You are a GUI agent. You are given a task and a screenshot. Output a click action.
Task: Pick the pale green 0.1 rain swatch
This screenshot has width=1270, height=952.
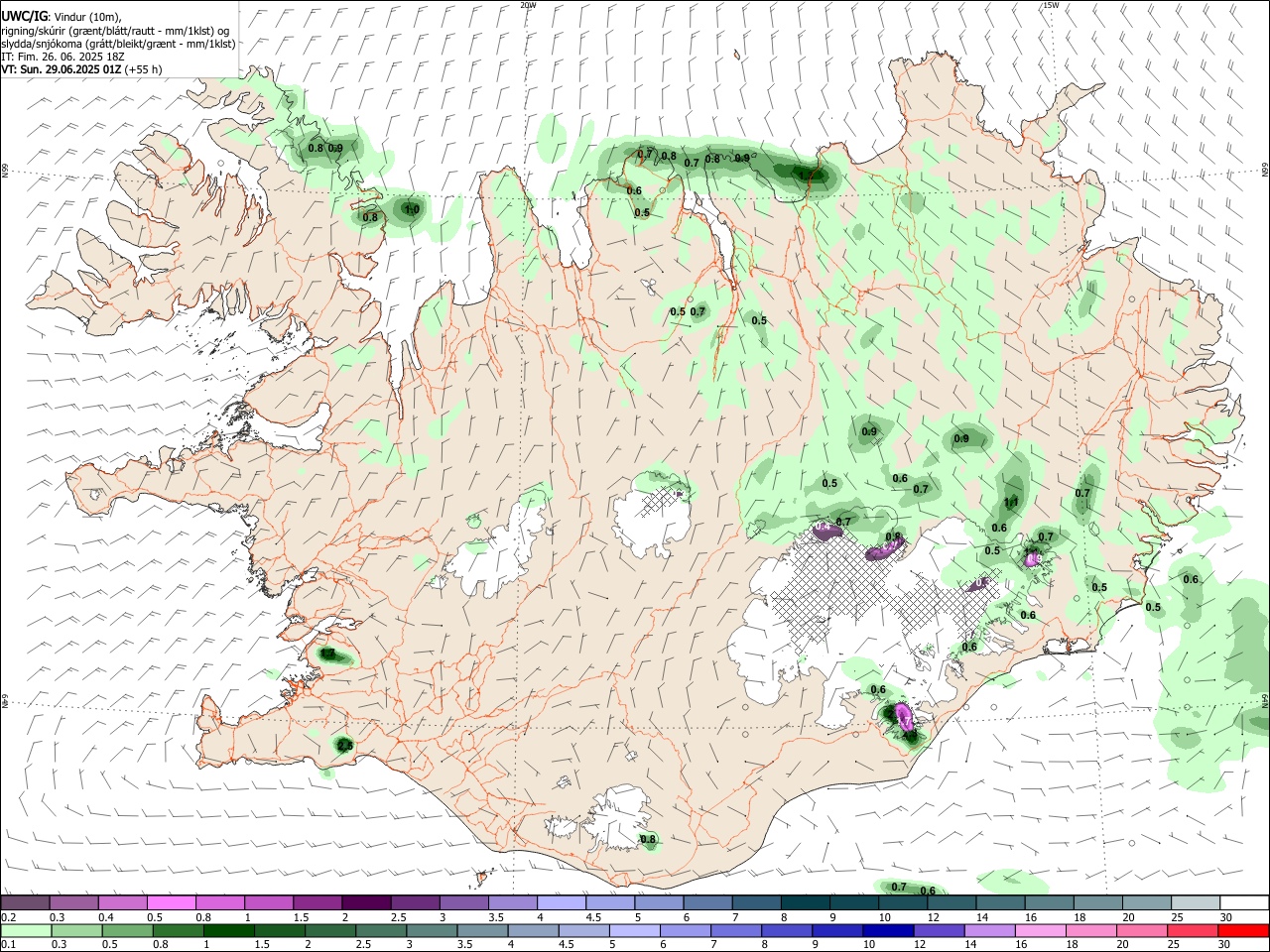pyautogui.click(x=27, y=931)
